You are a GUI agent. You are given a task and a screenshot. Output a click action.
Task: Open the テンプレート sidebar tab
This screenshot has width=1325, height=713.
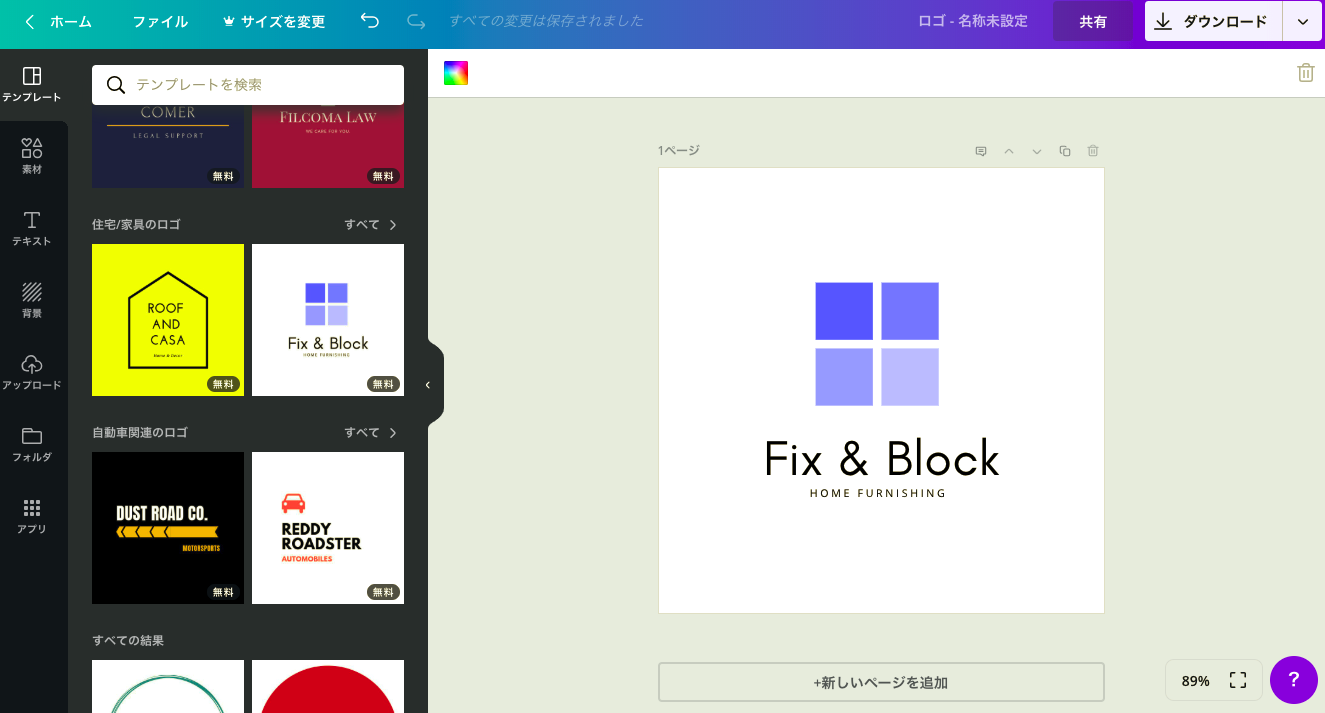click(x=32, y=85)
